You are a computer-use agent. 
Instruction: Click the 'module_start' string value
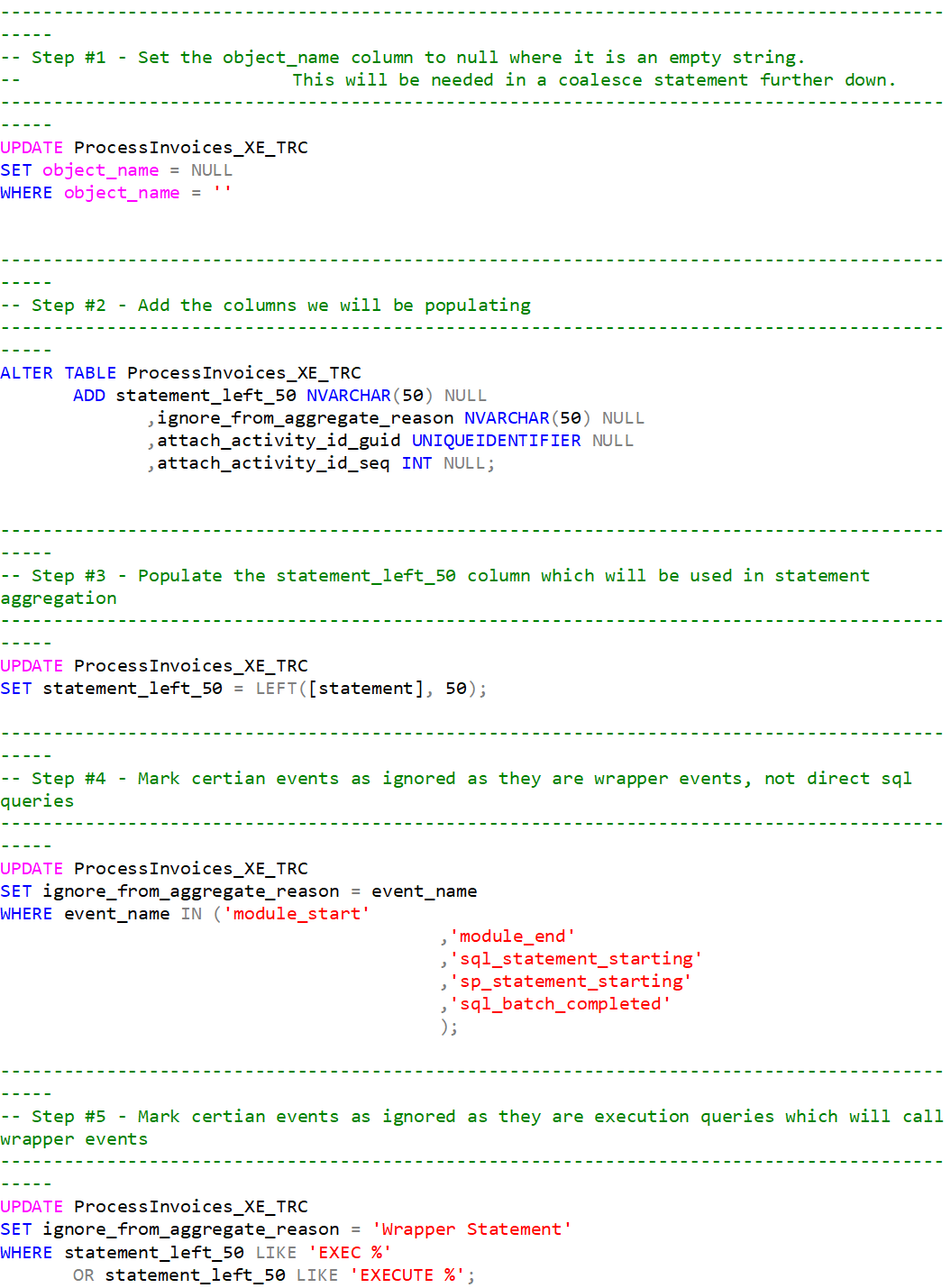click(x=297, y=914)
